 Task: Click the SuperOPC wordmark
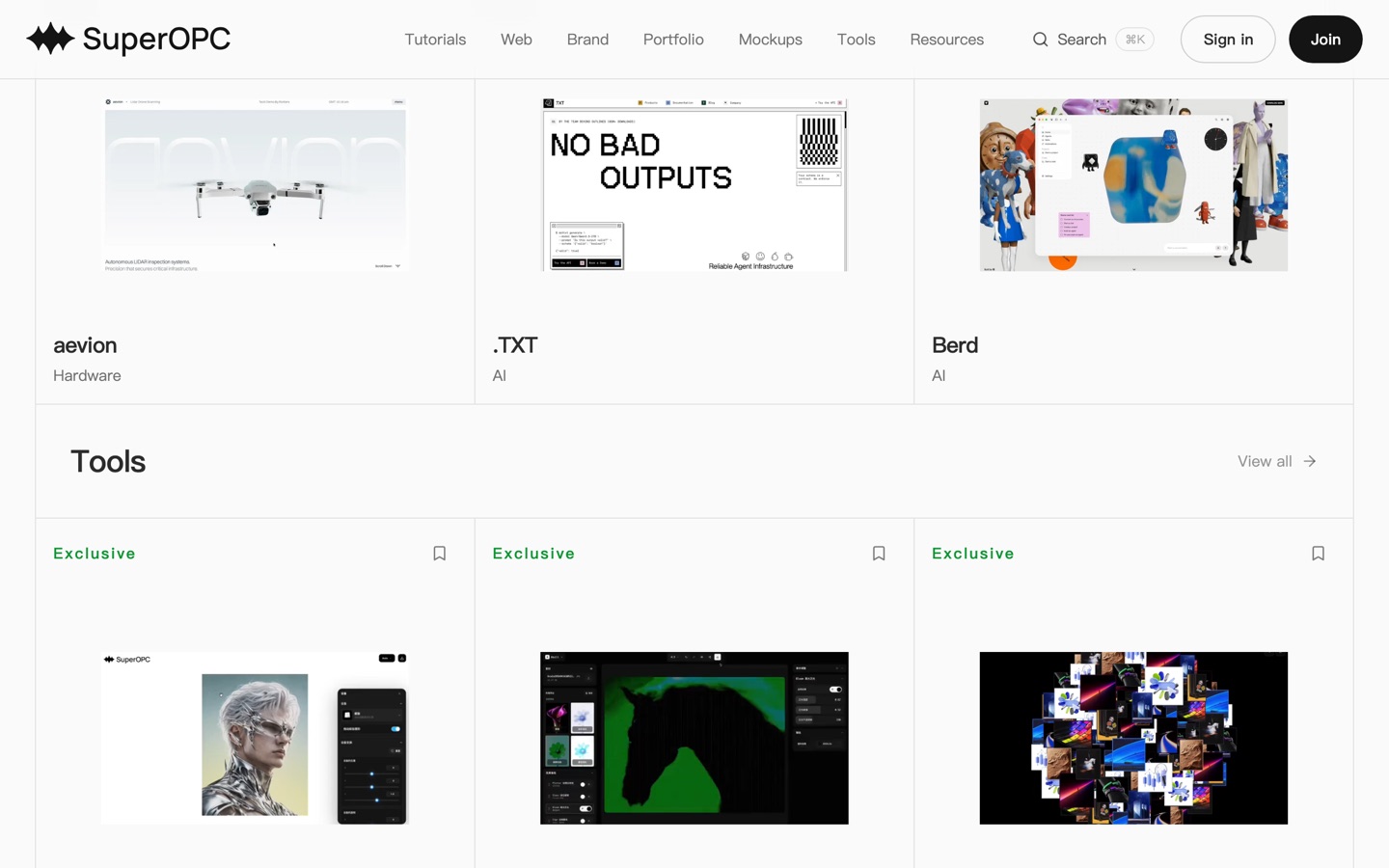(x=156, y=39)
